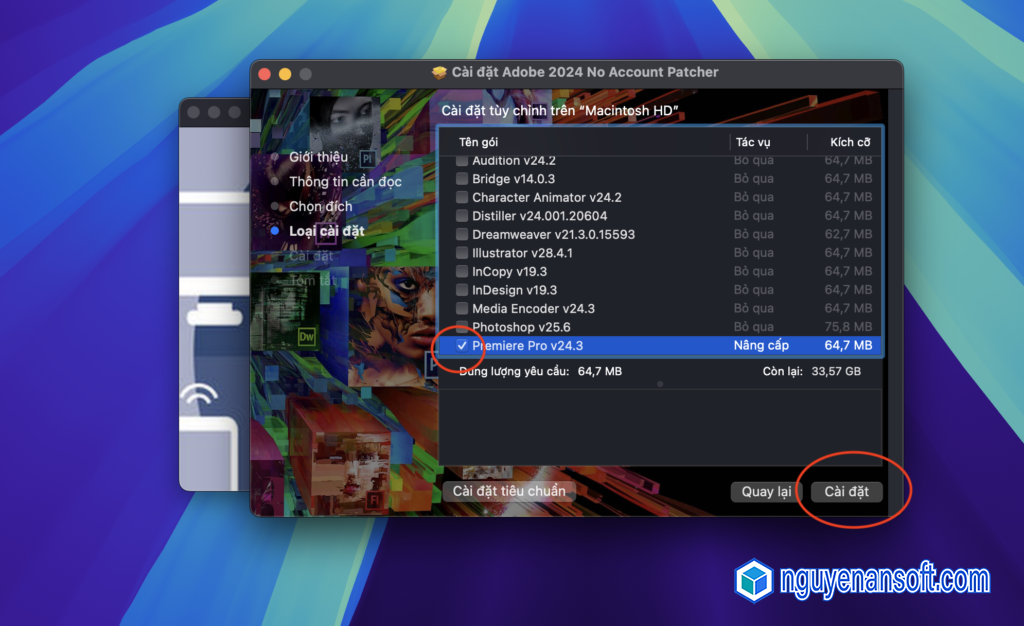Uncheck the Premiere Pro v24.3 checkbox
This screenshot has height=626, width=1024.
click(462, 345)
